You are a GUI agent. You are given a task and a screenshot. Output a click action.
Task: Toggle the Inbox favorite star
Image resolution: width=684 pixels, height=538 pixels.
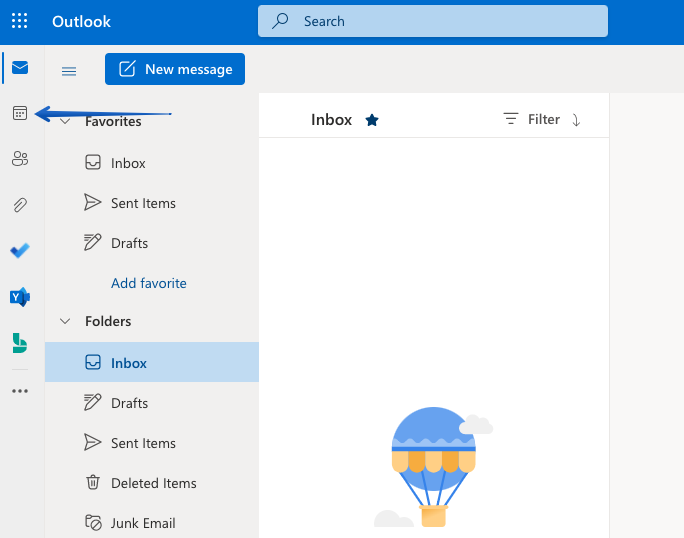tap(372, 120)
